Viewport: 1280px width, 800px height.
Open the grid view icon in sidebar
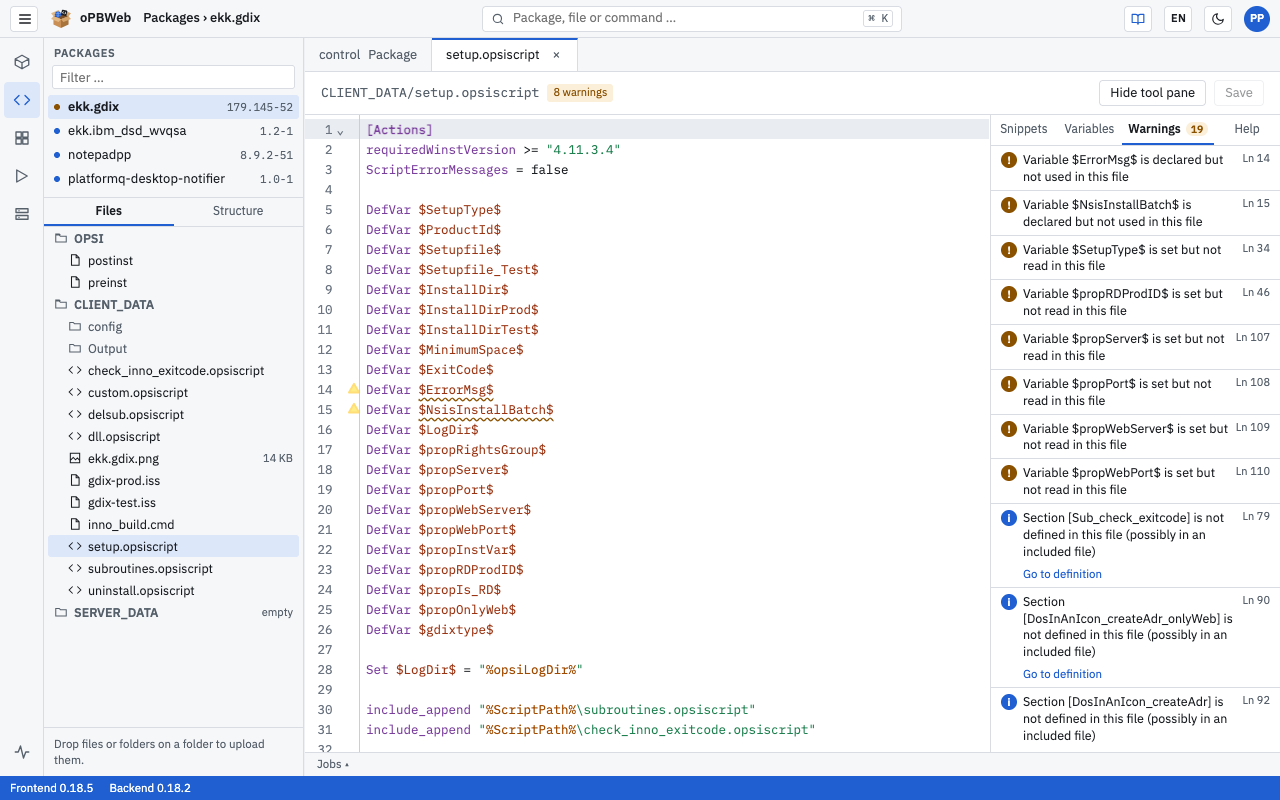click(22, 138)
